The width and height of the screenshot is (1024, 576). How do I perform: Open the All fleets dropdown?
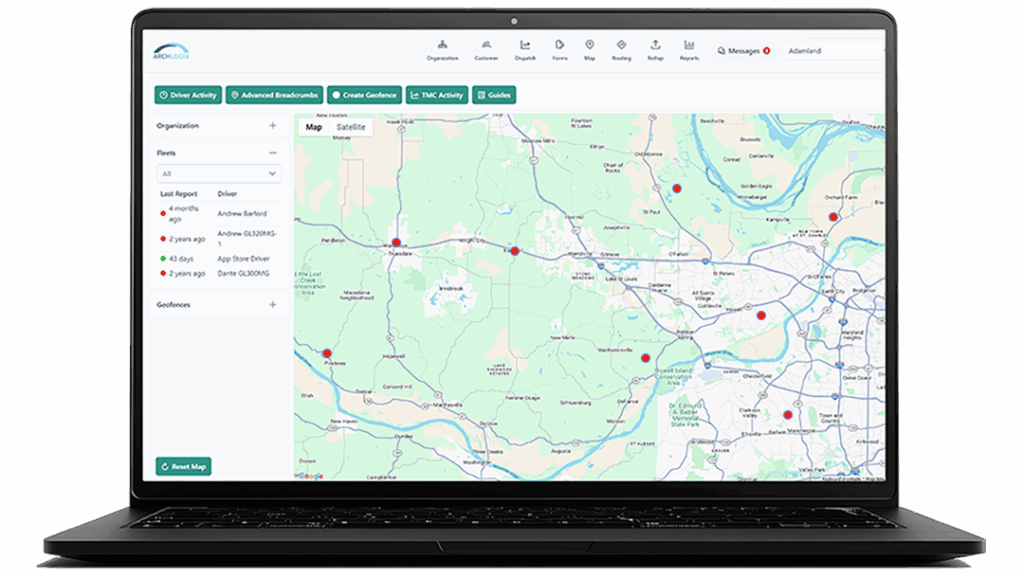(218, 173)
